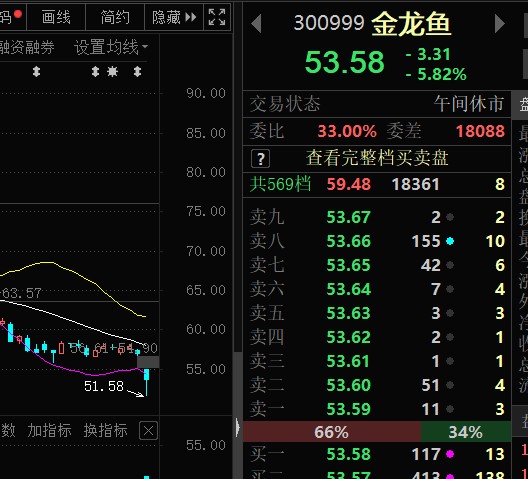Screen dimensions: 528x479
Task: Click the 51.58 low price label on chart
Action: click(104, 386)
